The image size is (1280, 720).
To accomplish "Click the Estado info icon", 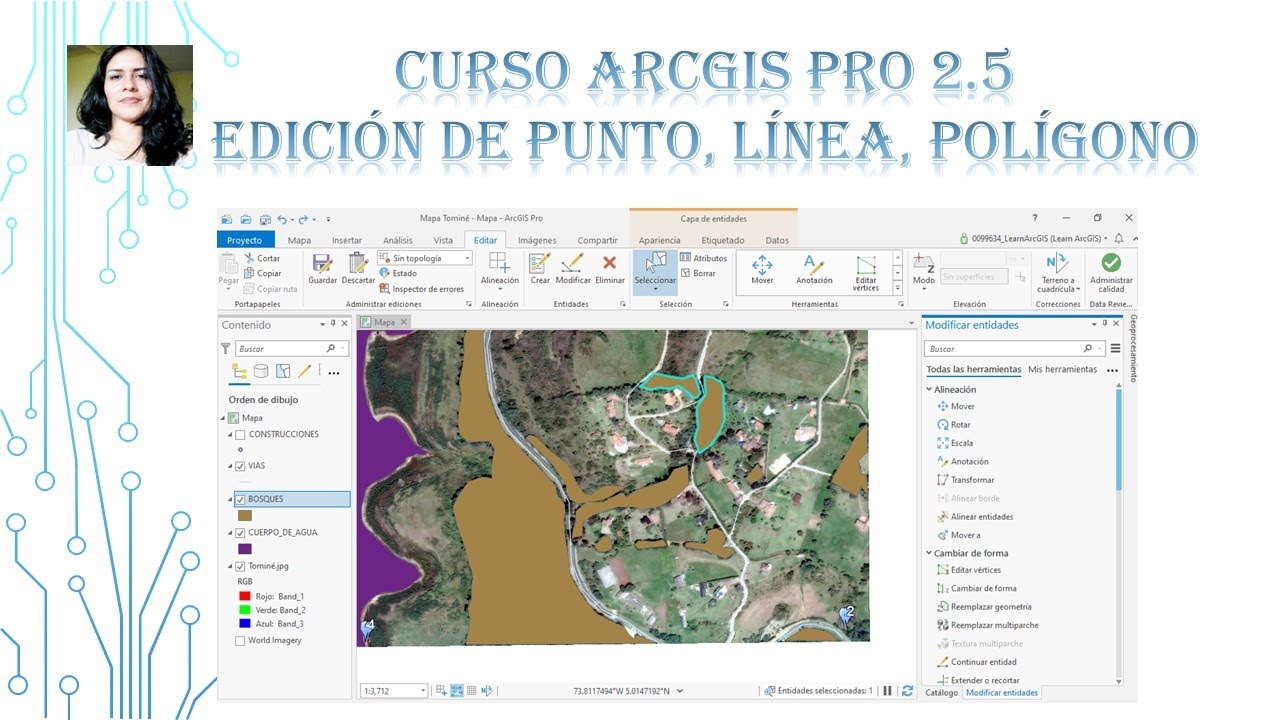I will coord(385,273).
